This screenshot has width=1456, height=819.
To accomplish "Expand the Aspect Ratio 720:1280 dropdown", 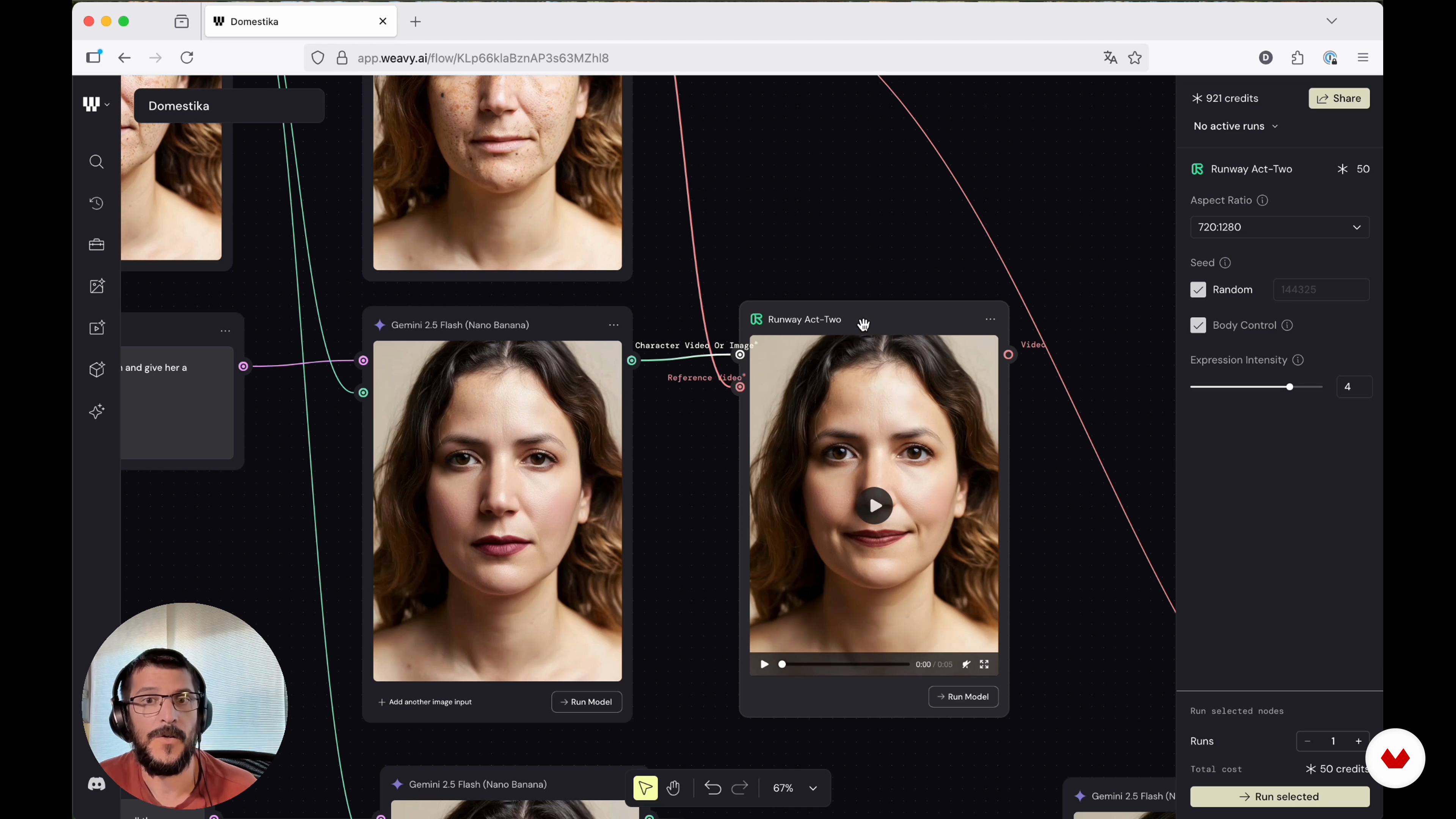I will (x=1279, y=227).
